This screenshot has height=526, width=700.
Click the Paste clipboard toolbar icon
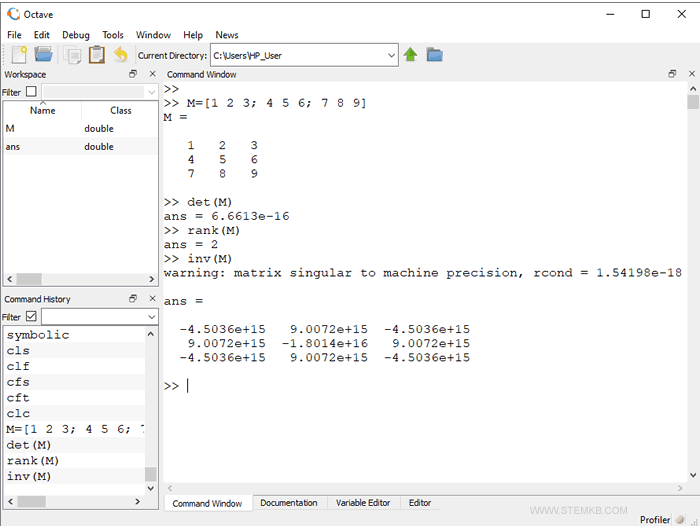96,55
